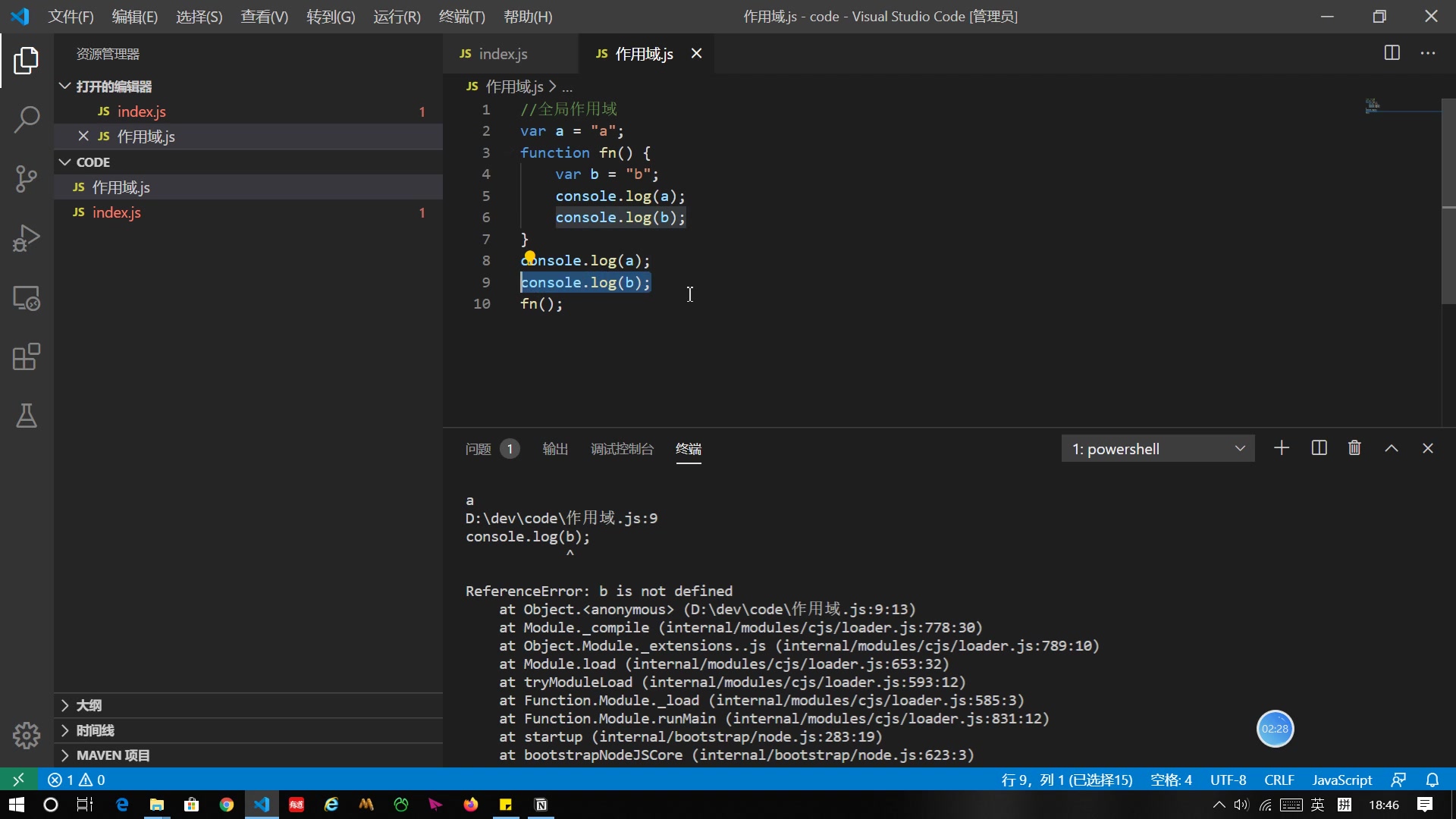Open the Remote Explorer view
Screen dimensions: 1456x819
click(27, 298)
